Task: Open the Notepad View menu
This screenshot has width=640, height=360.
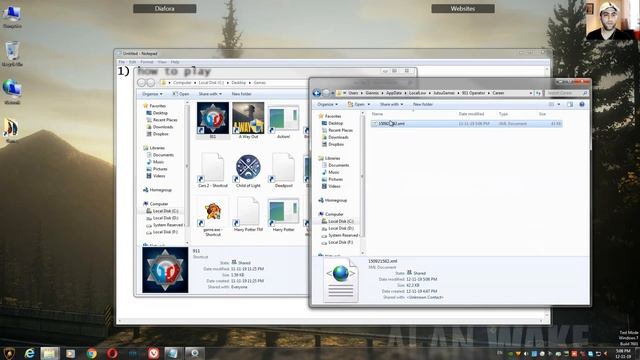Action: click(162, 62)
